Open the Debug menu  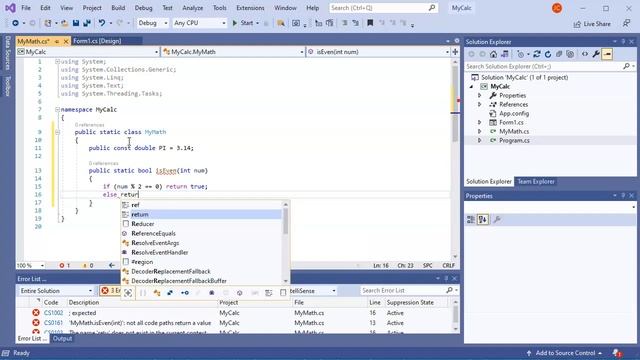[143, 8]
